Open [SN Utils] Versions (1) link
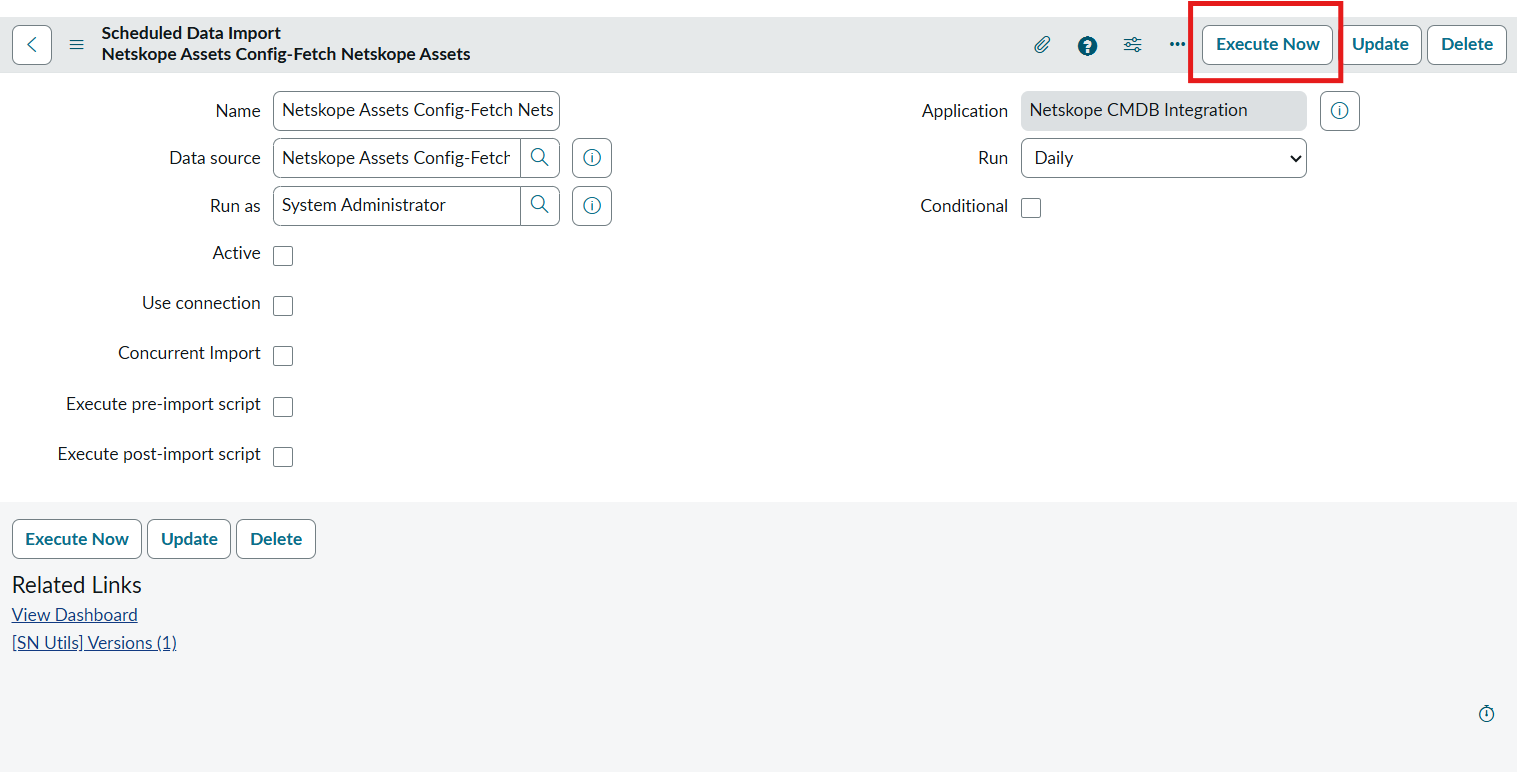The width and height of the screenshot is (1517, 772). click(94, 643)
